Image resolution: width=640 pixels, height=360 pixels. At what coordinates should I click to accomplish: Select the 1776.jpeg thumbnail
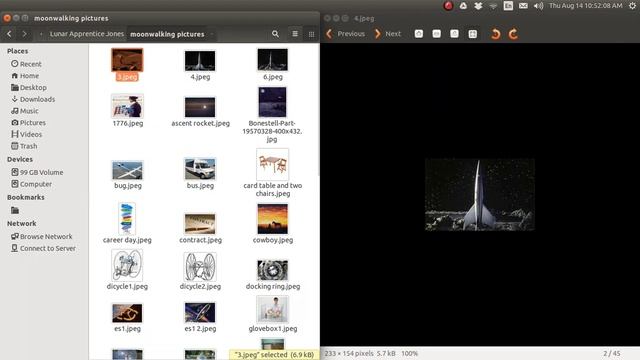(127, 106)
